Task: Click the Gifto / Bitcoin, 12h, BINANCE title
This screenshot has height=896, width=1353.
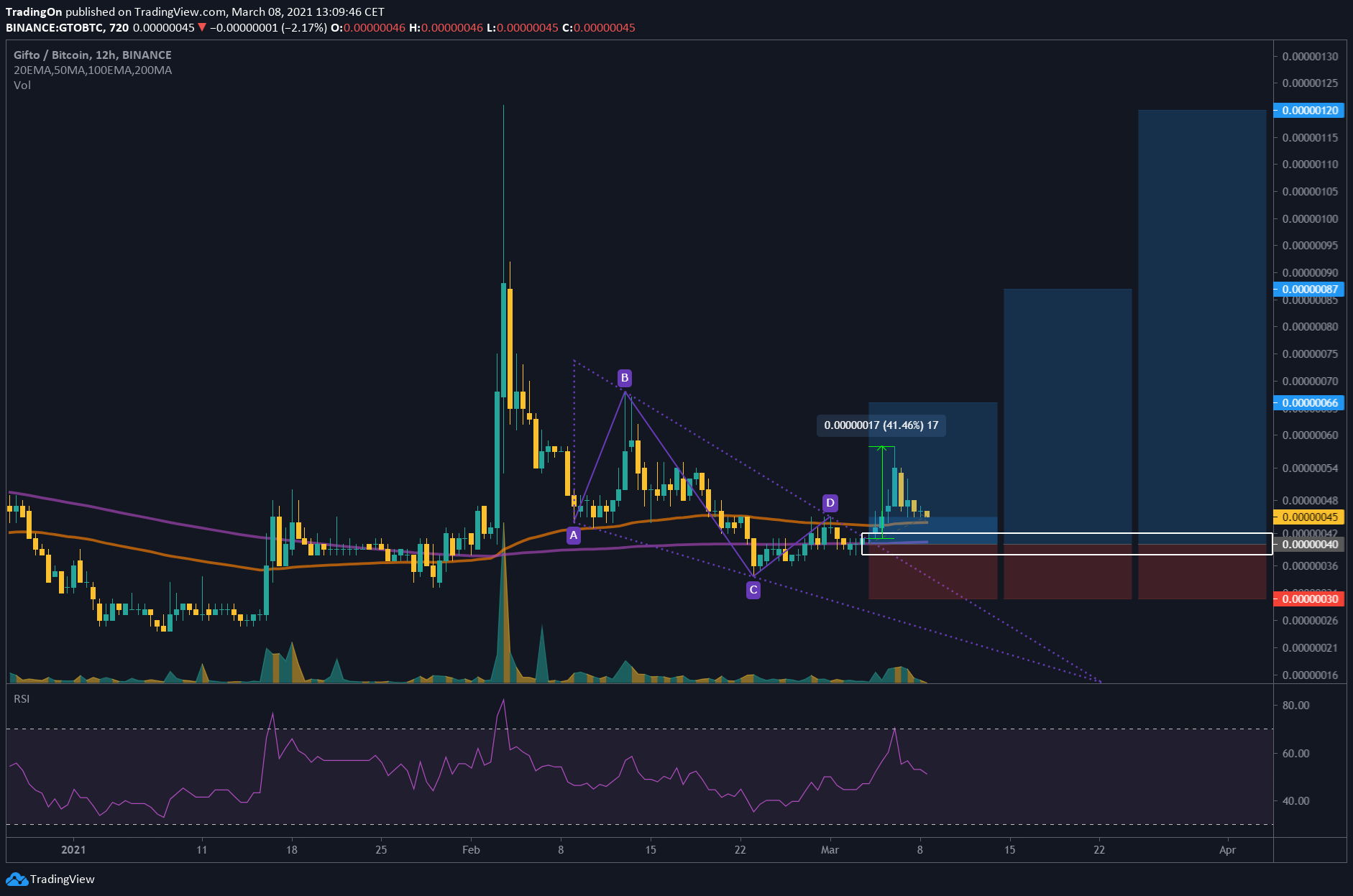Action: [93, 55]
